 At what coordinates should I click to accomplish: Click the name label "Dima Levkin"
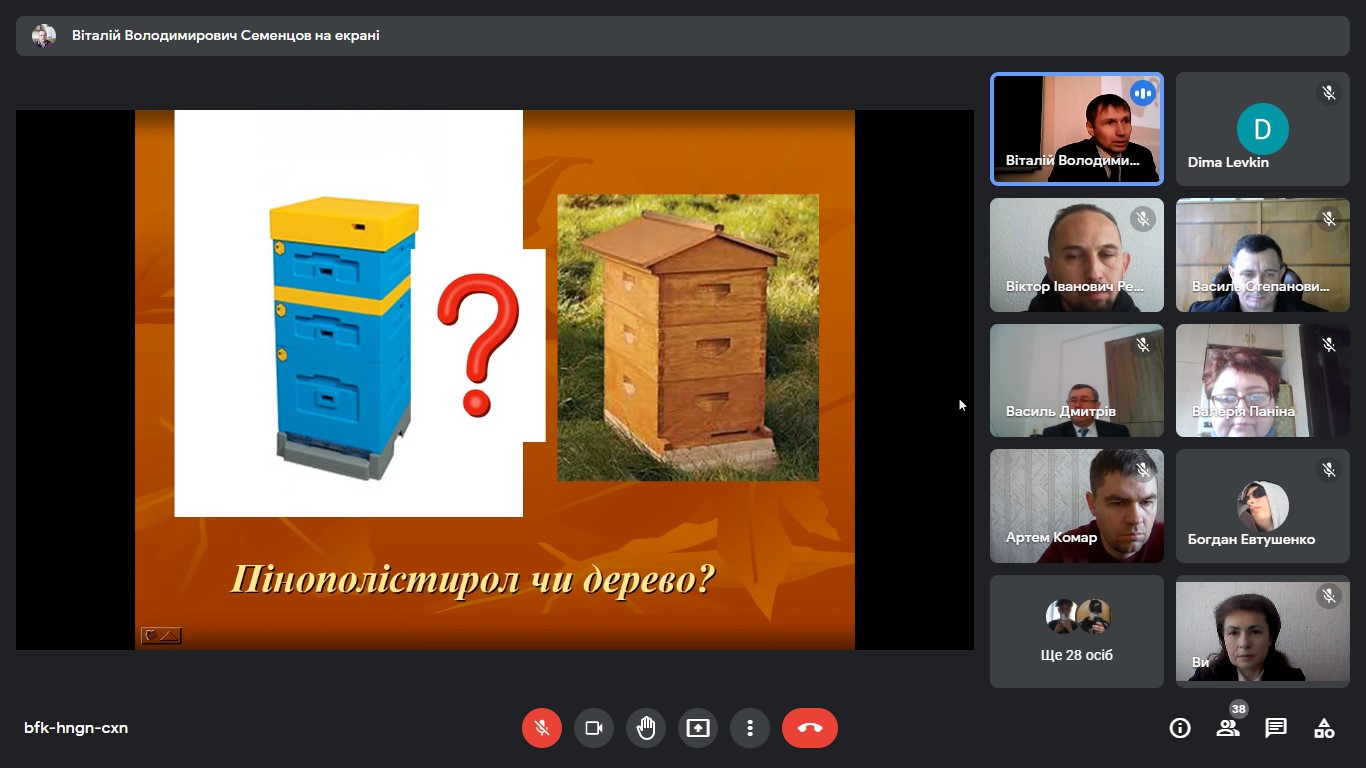(1228, 162)
